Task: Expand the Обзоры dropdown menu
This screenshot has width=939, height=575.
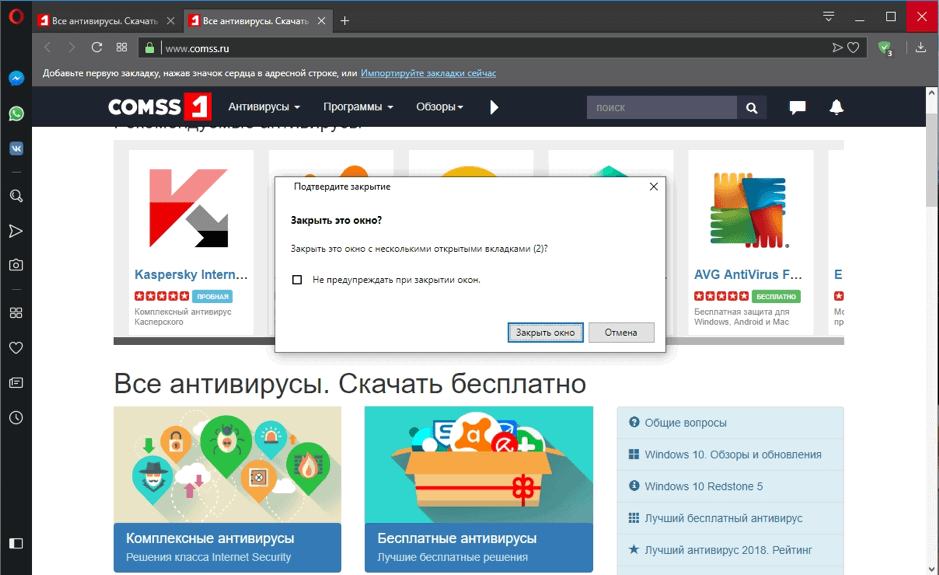Action: click(x=440, y=107)
